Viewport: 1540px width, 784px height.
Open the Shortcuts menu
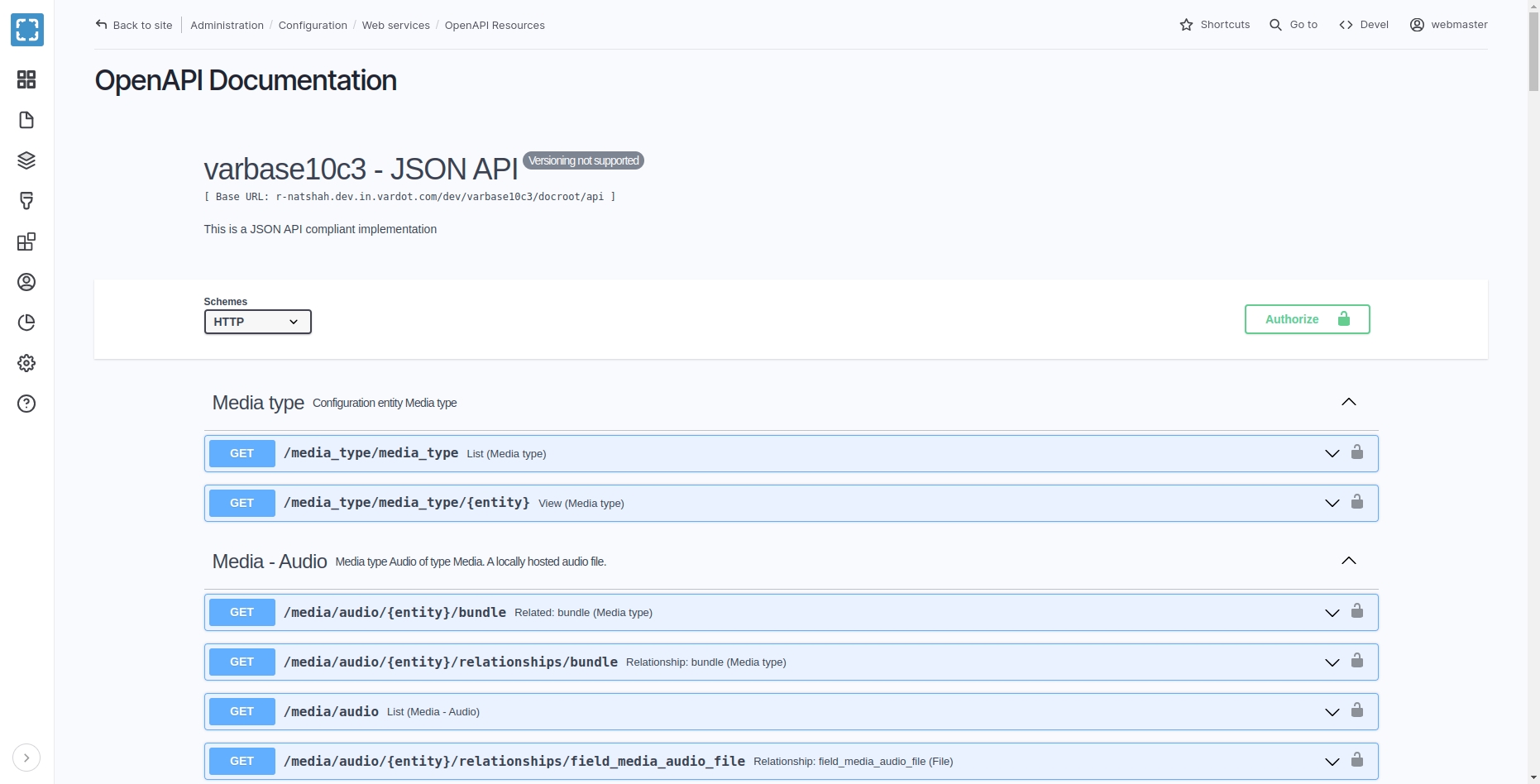(x=1214, y=25)
